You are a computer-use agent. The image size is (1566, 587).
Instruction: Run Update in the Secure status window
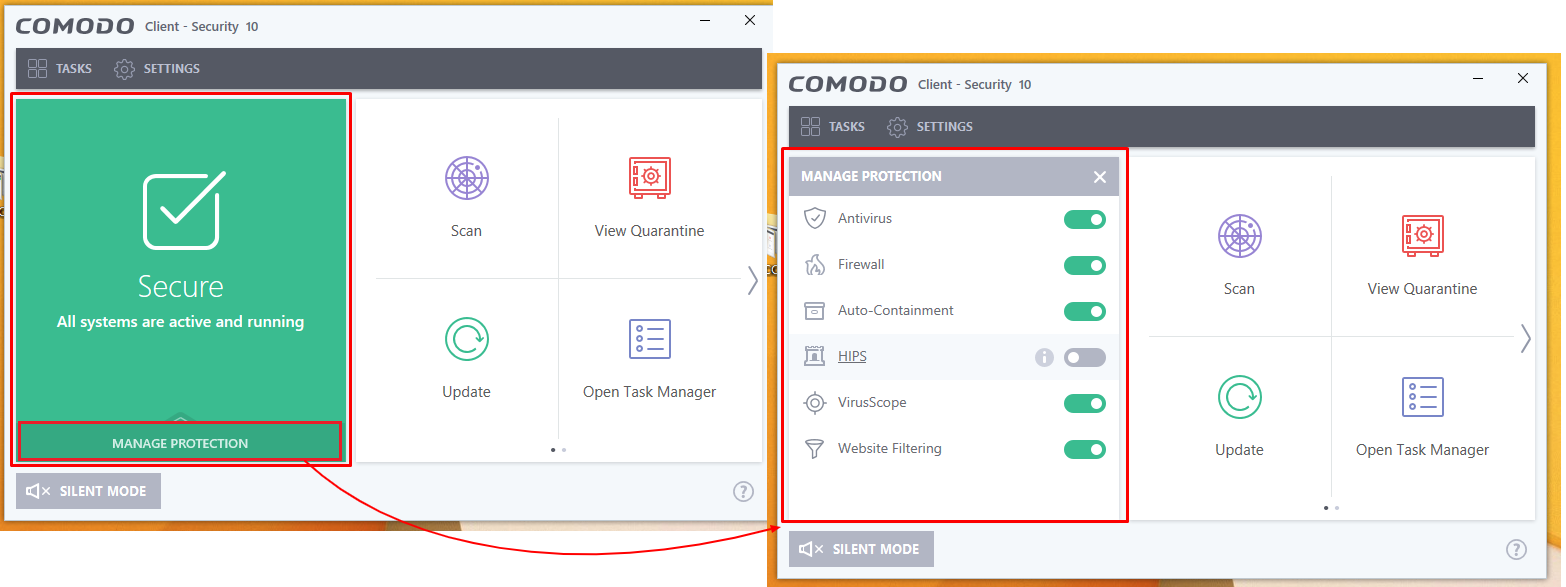click(x=466, y=357)
